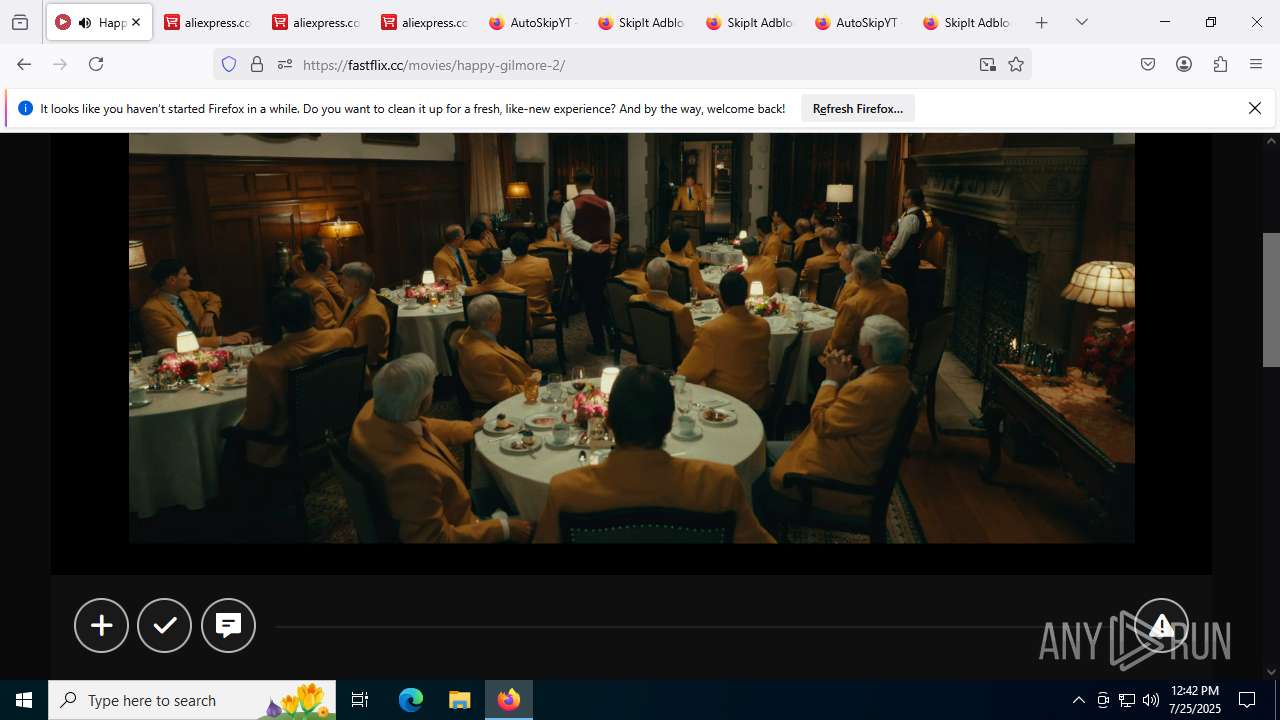Viewport: 1280px width, 720px height.
Task: Mark movie as watched with checkmark
Action: (164, 625)
